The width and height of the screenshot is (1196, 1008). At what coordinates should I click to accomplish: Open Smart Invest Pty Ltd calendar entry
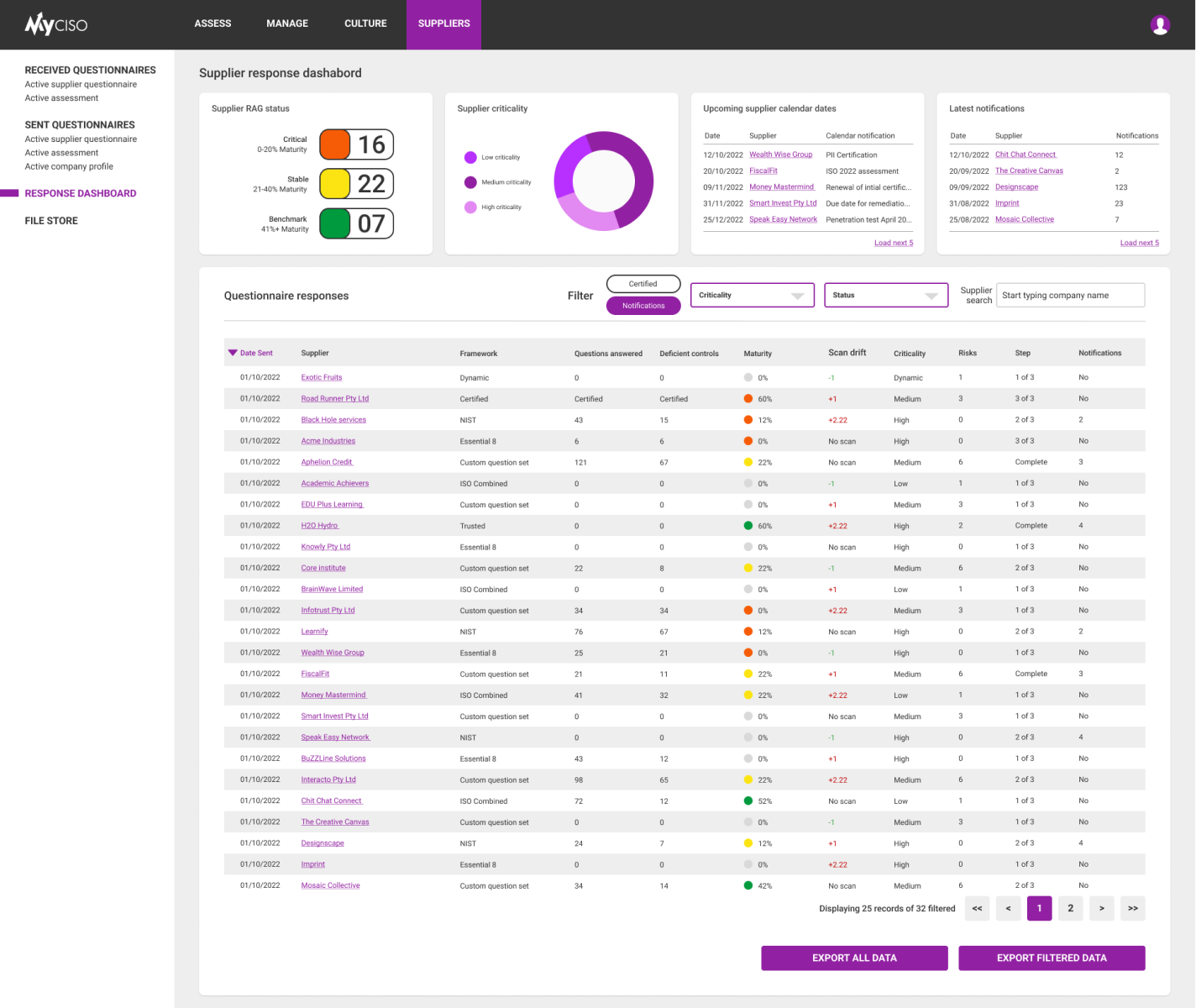(783, 203)
